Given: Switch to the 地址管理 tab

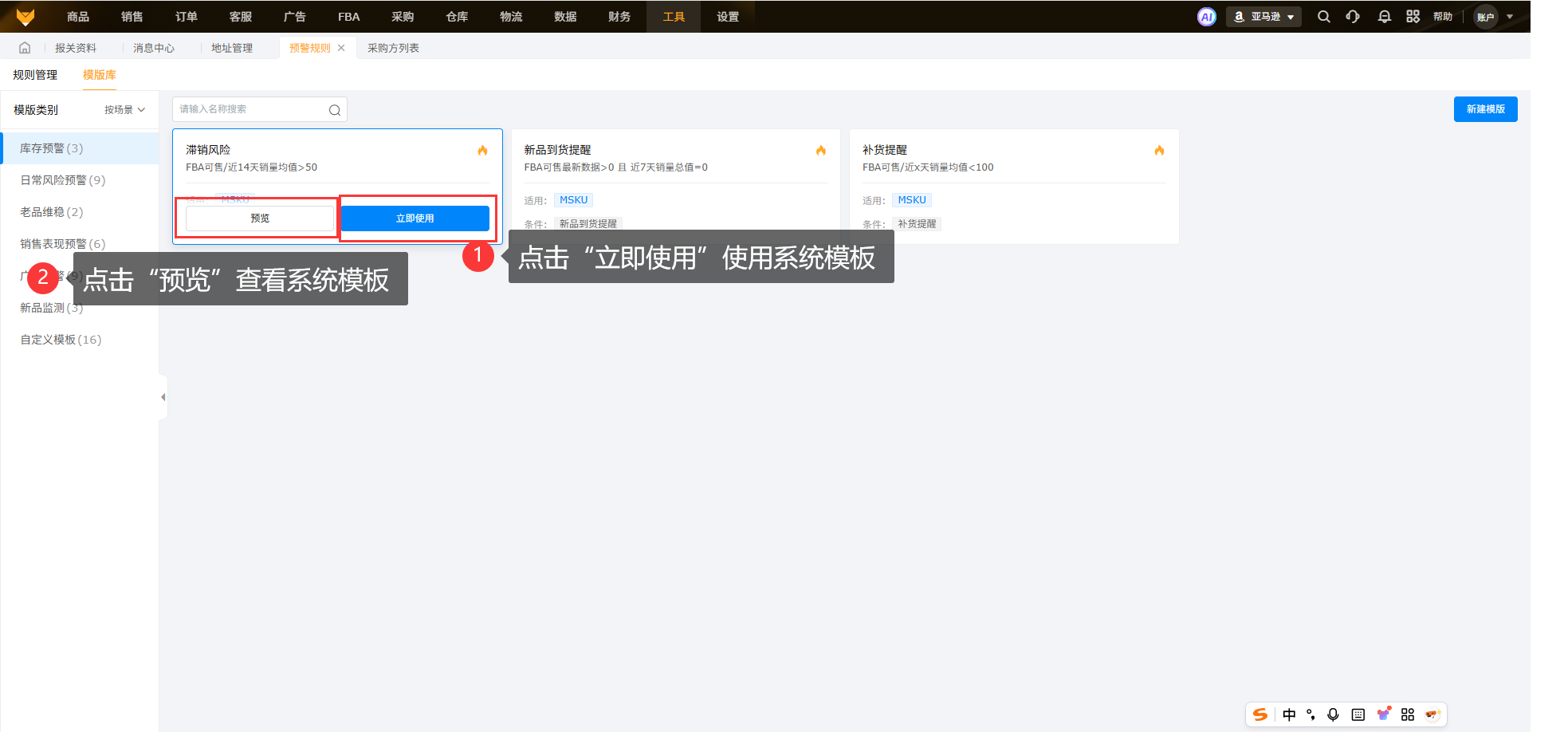Looking at the screenshot, I should tap(232, 48).
